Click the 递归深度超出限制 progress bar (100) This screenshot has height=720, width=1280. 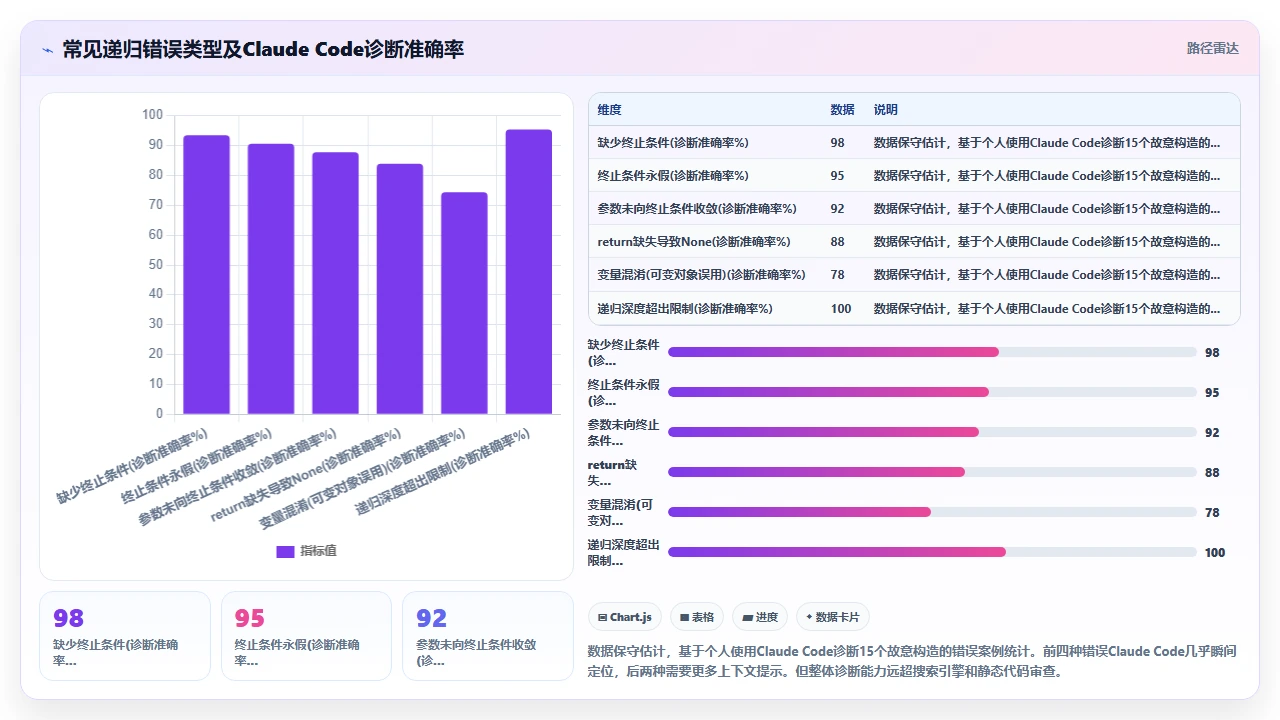pyautogui.click(x=932, y=552)
